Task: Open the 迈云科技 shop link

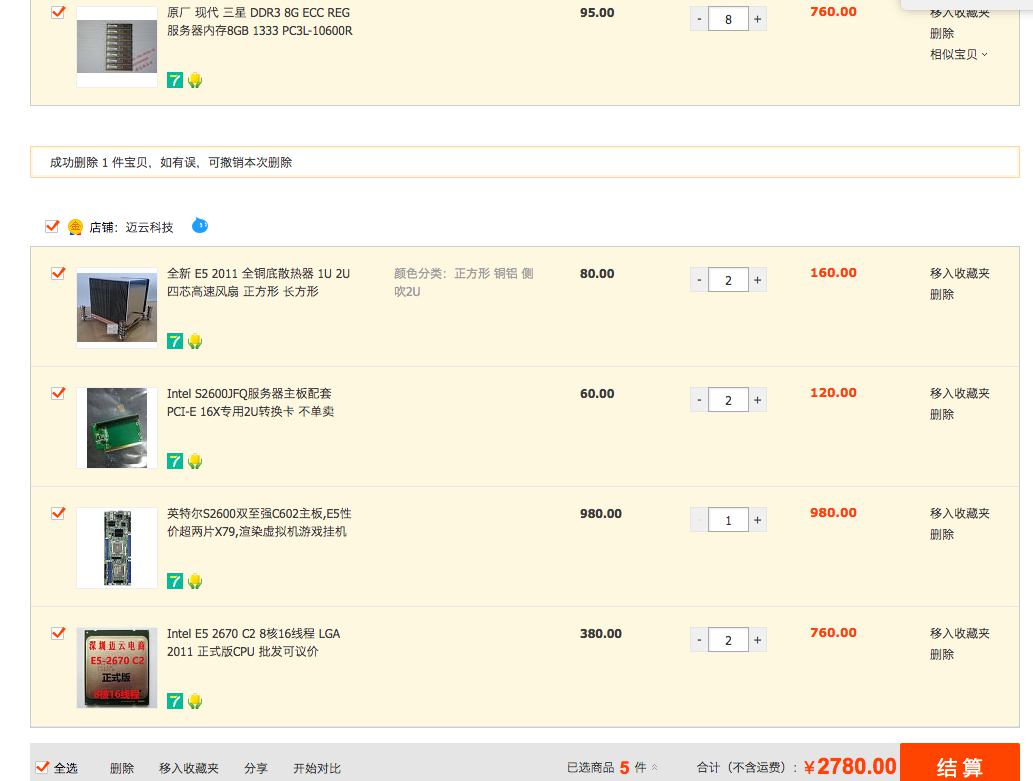Action: click(x=149, y=227)
